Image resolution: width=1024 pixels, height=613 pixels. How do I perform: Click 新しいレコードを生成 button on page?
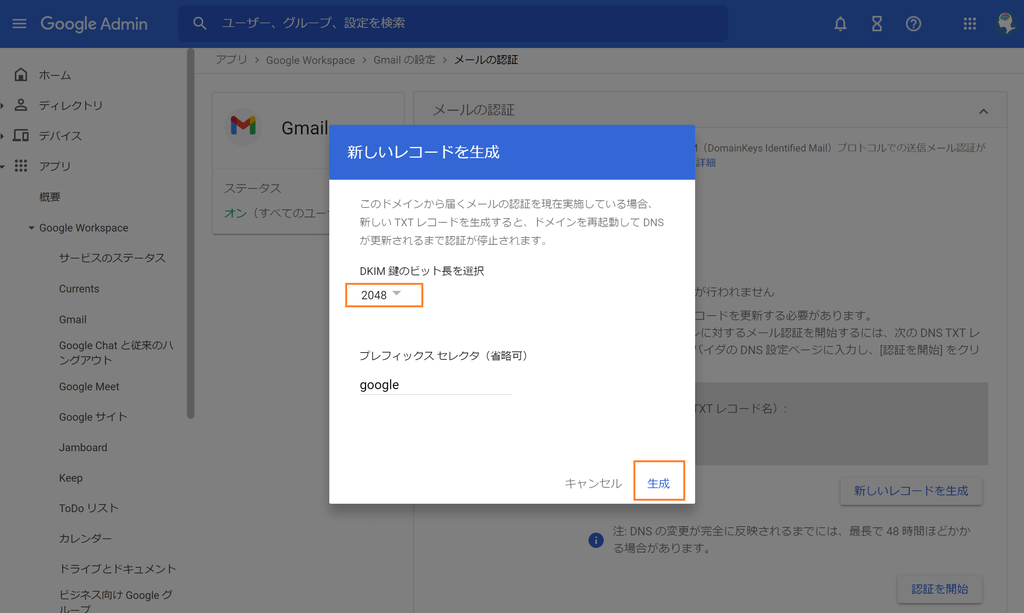tap(911, 490)
